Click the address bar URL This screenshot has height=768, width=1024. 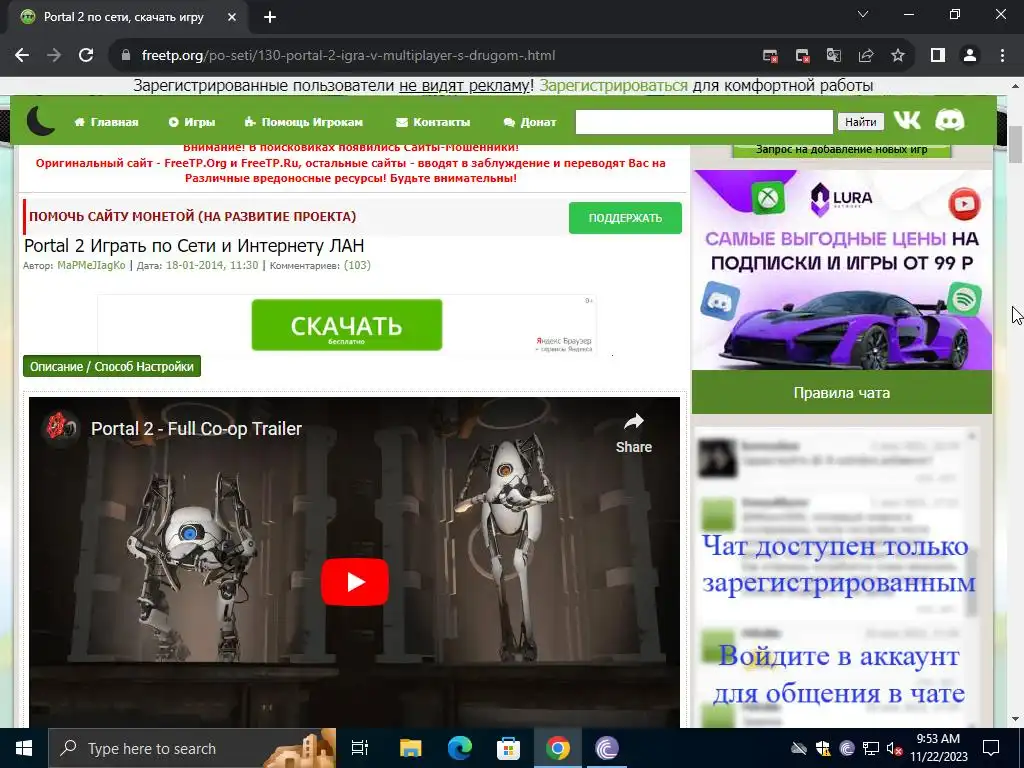(348, 56)
